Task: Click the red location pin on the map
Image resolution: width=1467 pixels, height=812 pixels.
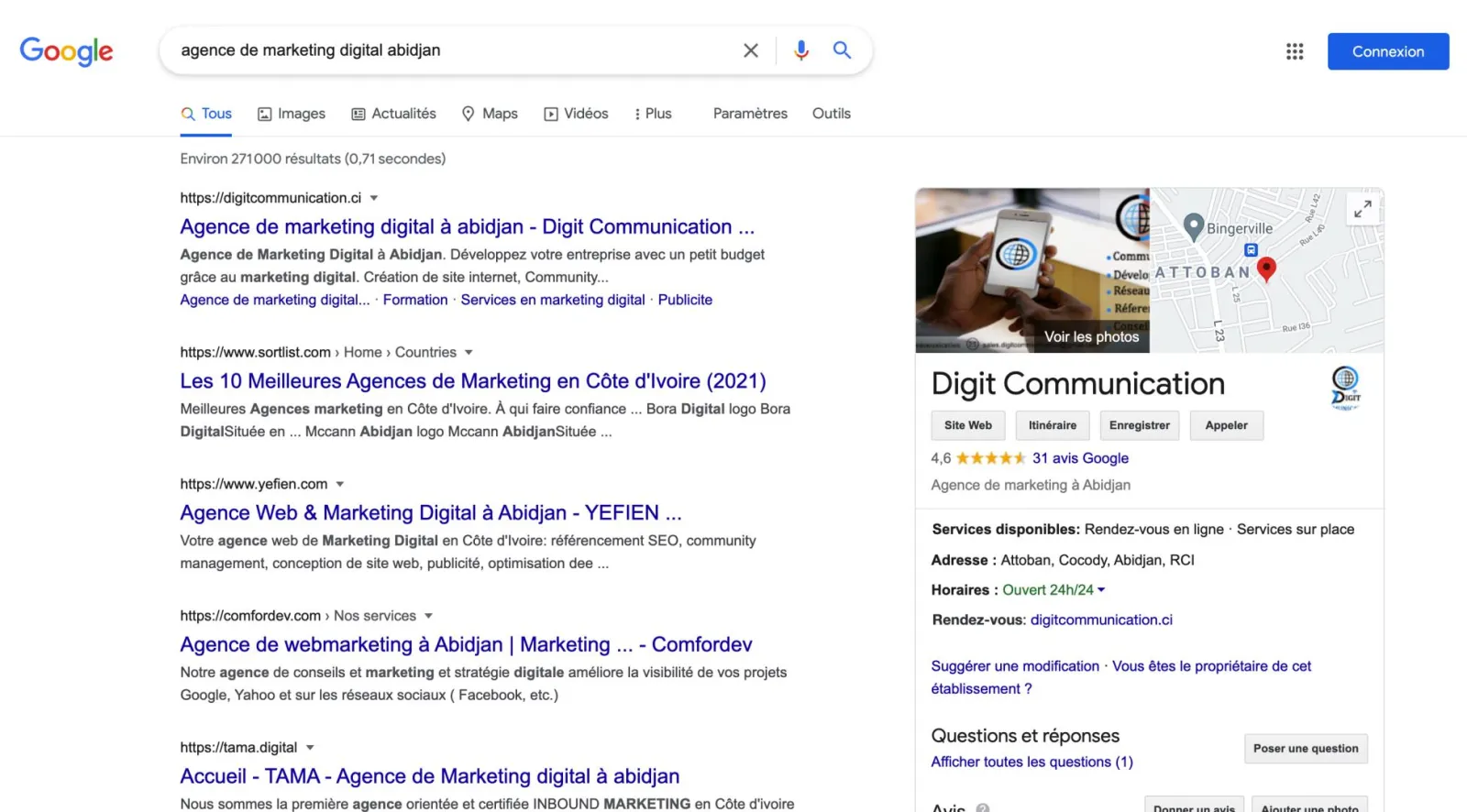Action: [1266, 269]
